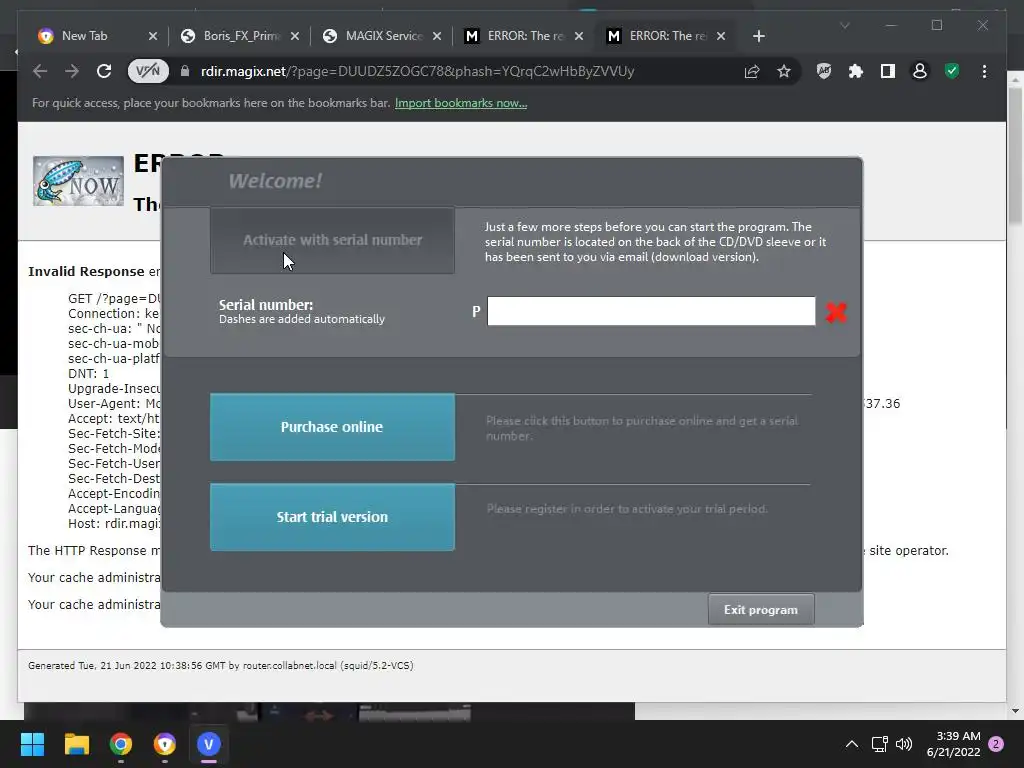Click the Start trial version button

point(332,517)
